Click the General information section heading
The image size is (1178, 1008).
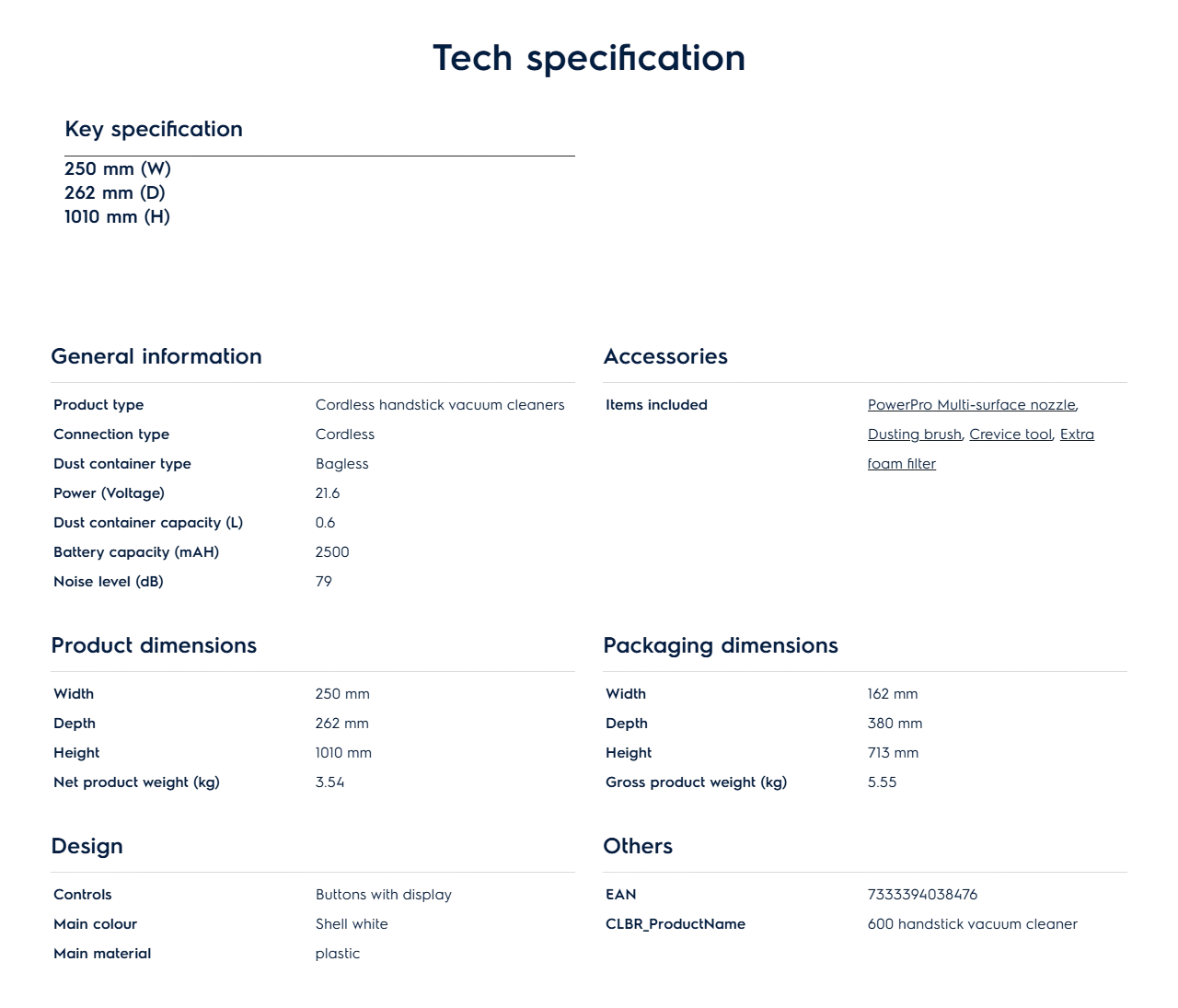pyautogui.click(x=156, y=356)
